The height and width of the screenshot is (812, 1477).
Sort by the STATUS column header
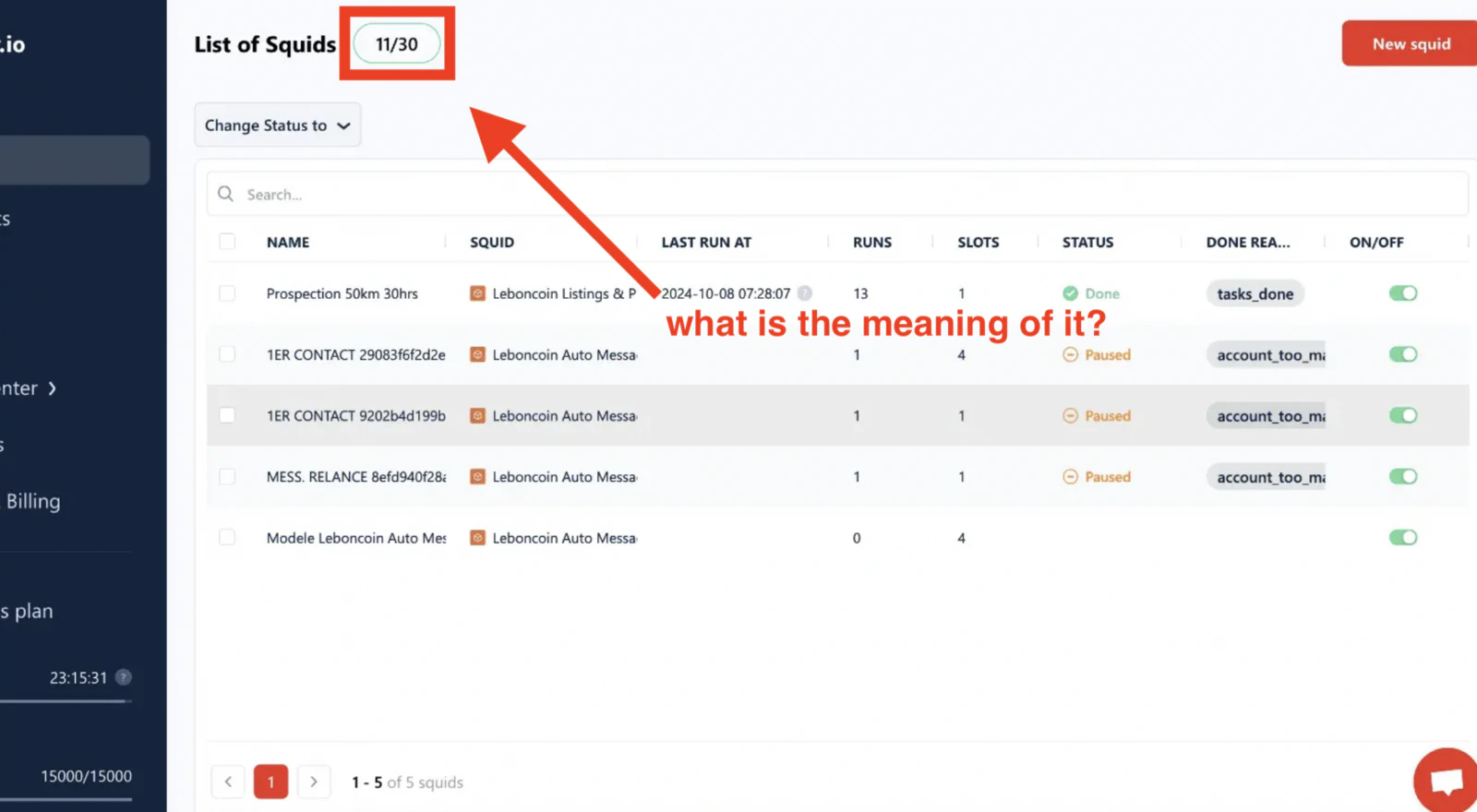(x=1087, y=242)
